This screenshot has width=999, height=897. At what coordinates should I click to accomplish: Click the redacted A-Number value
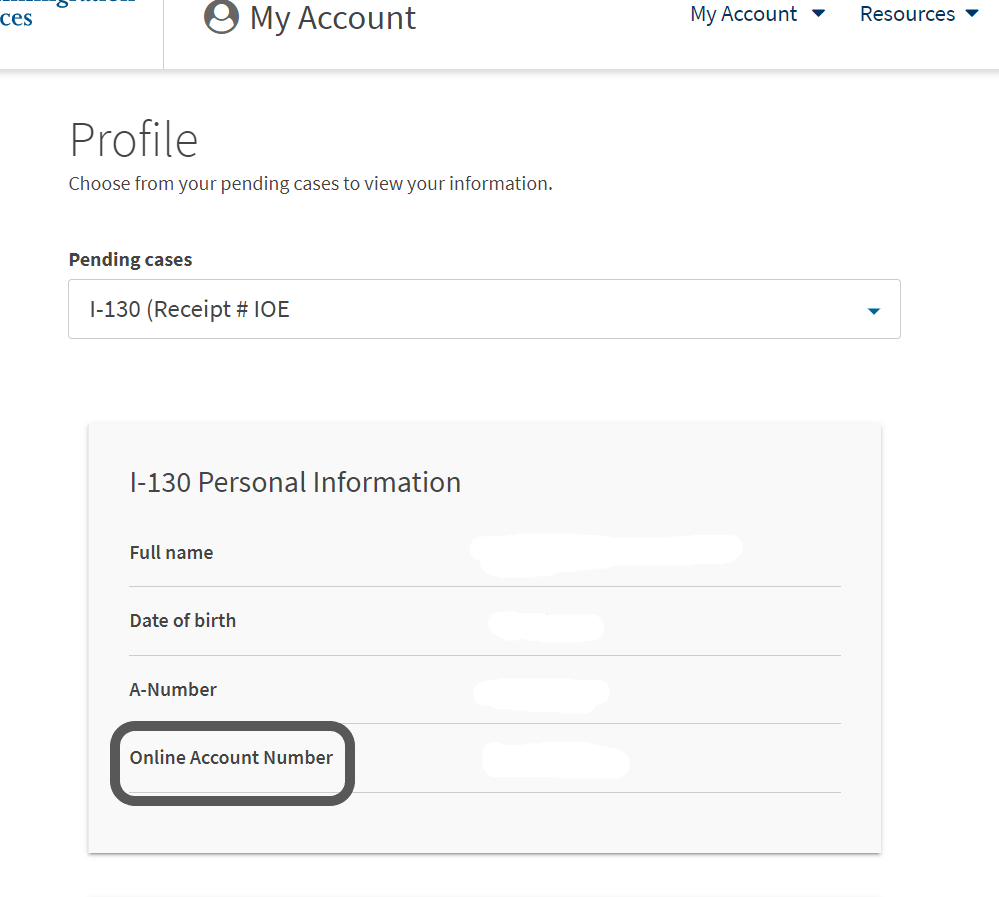point(541,692)
